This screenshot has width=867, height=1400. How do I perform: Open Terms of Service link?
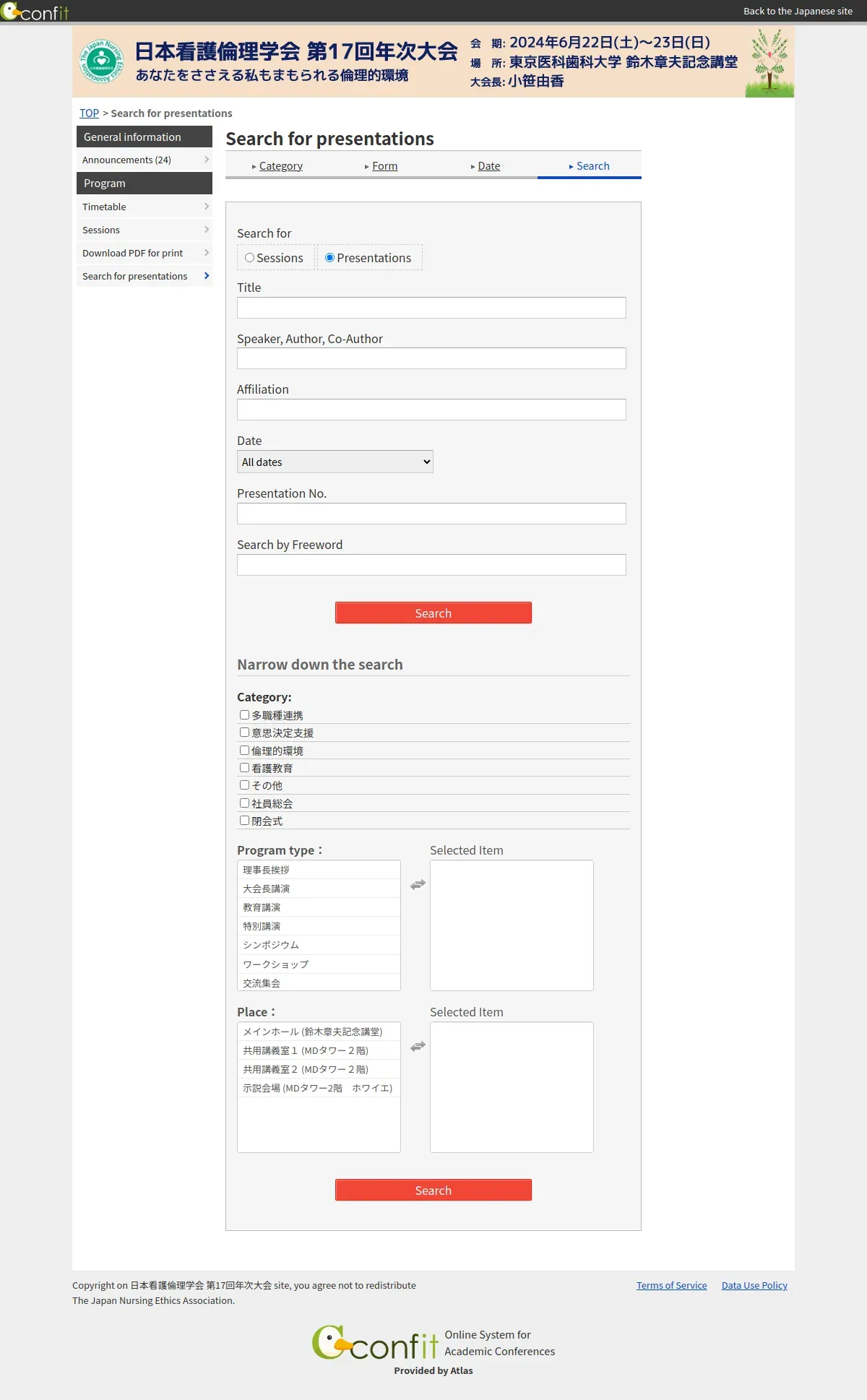click(x=672, y=1285)
